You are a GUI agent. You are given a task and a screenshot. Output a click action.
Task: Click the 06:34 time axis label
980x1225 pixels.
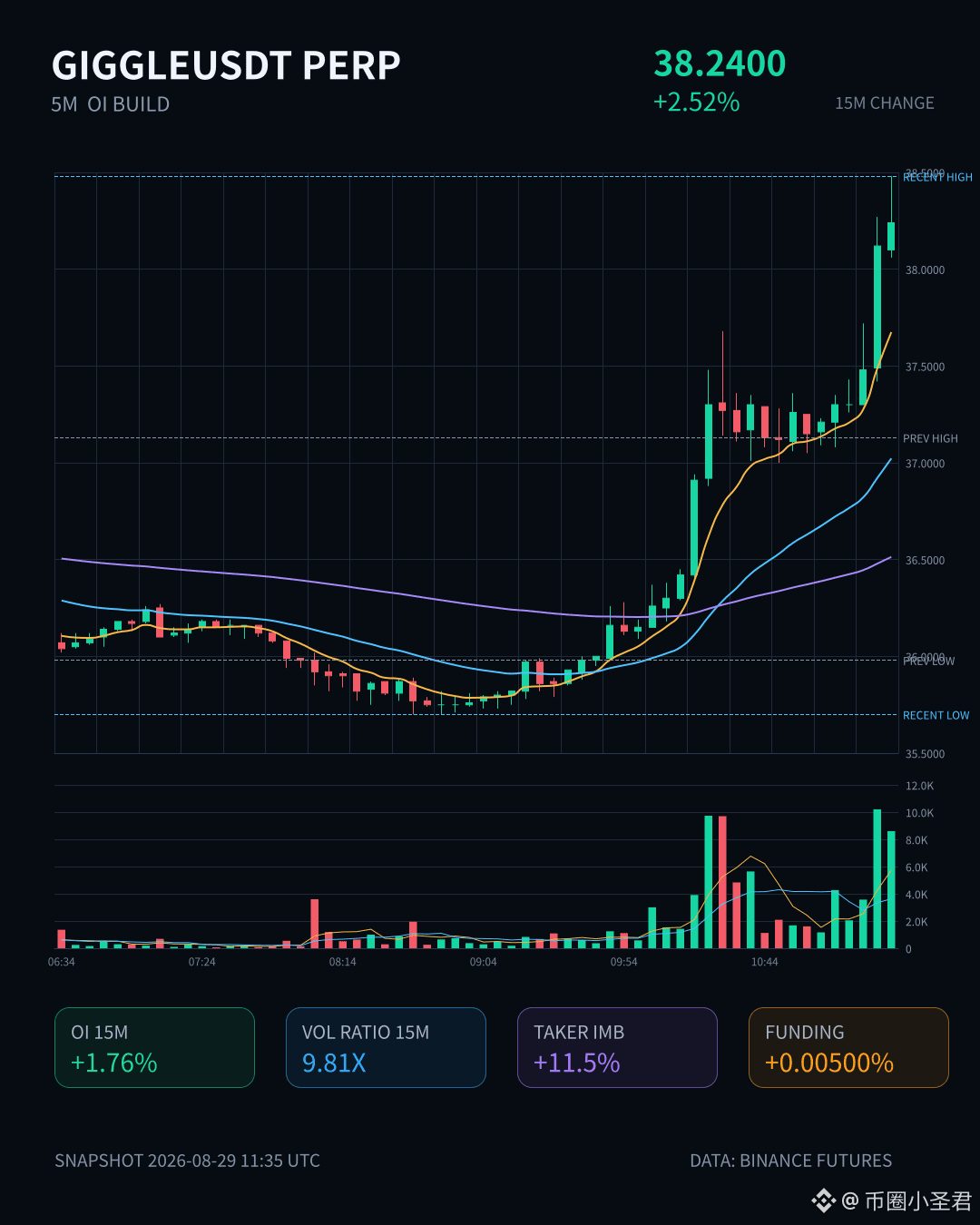62,962
